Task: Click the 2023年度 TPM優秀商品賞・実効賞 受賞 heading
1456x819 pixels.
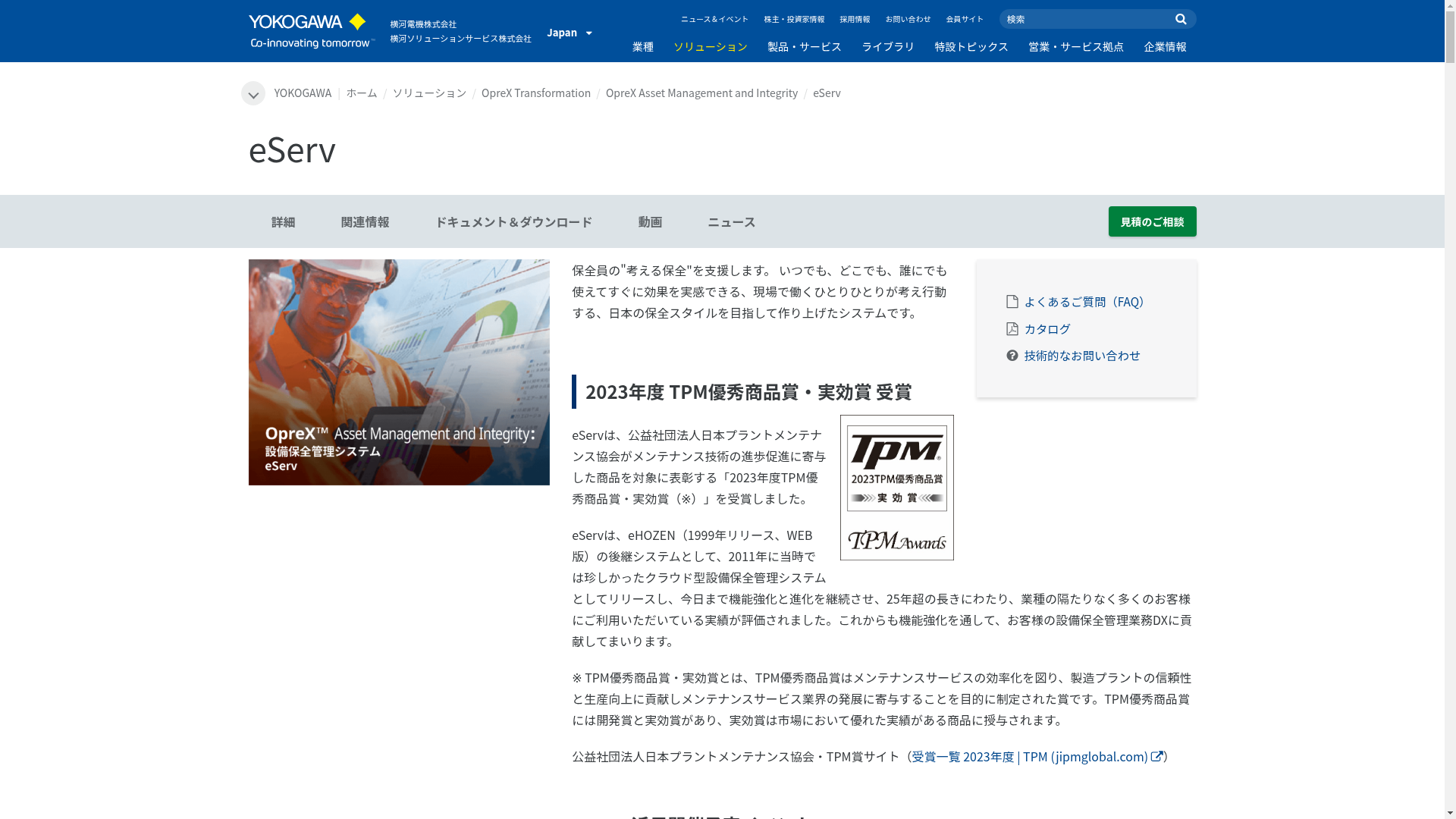Action: (x=748, y=392)
